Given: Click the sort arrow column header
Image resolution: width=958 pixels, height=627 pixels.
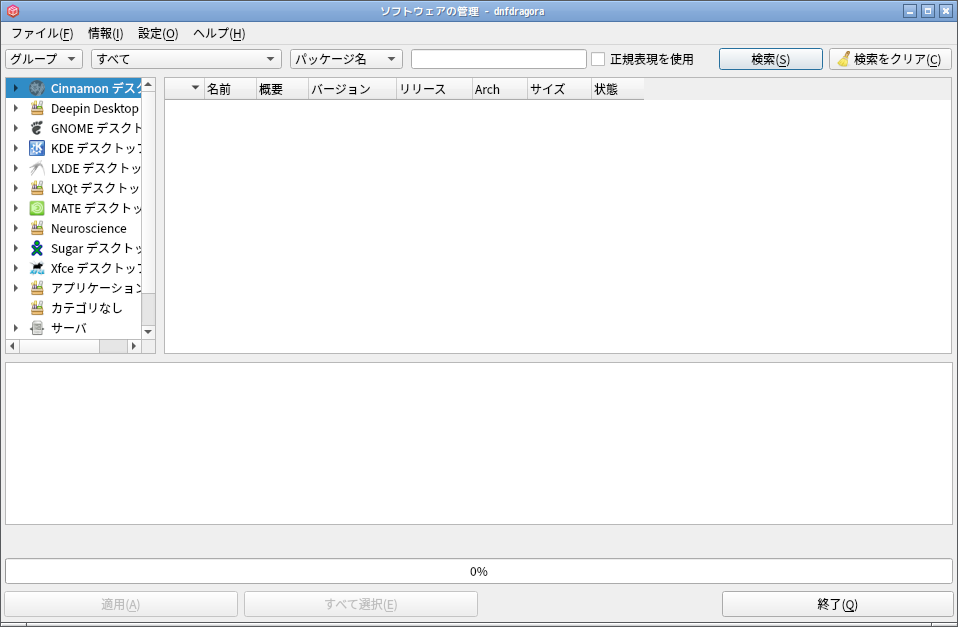Looking at the screenshot, I should point(185,89).
